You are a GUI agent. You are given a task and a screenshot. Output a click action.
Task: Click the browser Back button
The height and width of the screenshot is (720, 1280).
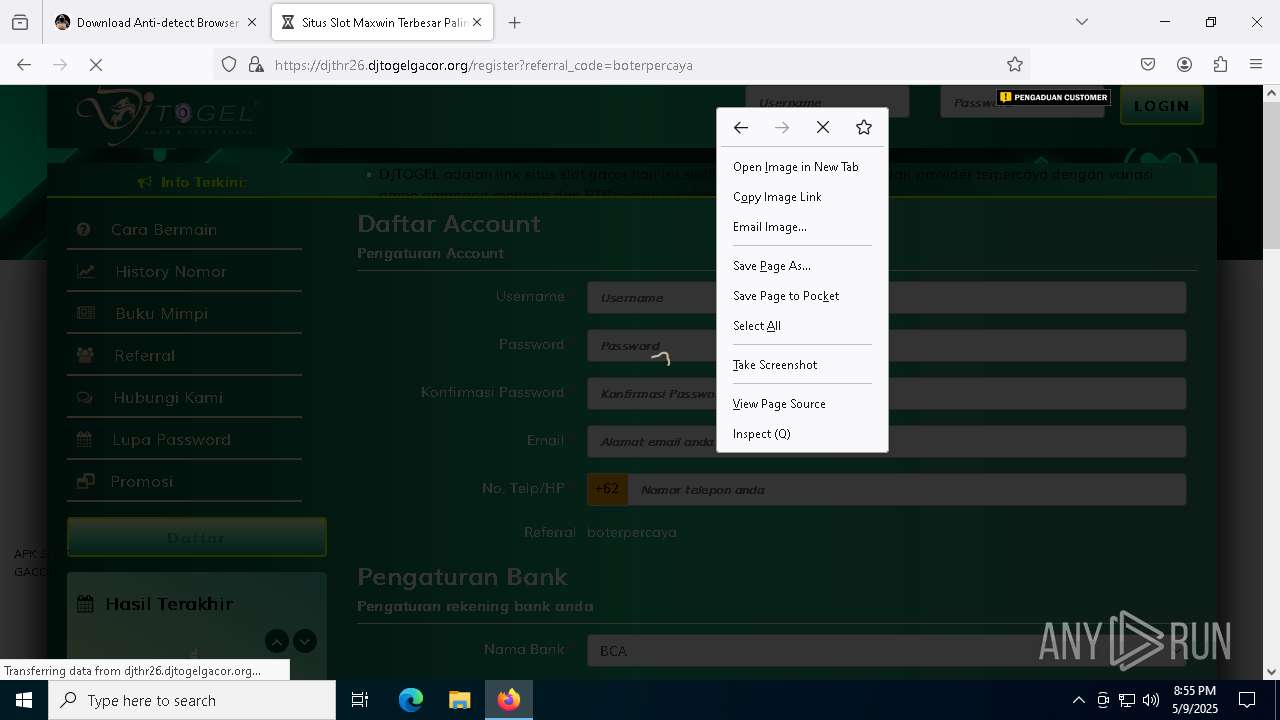24,65
